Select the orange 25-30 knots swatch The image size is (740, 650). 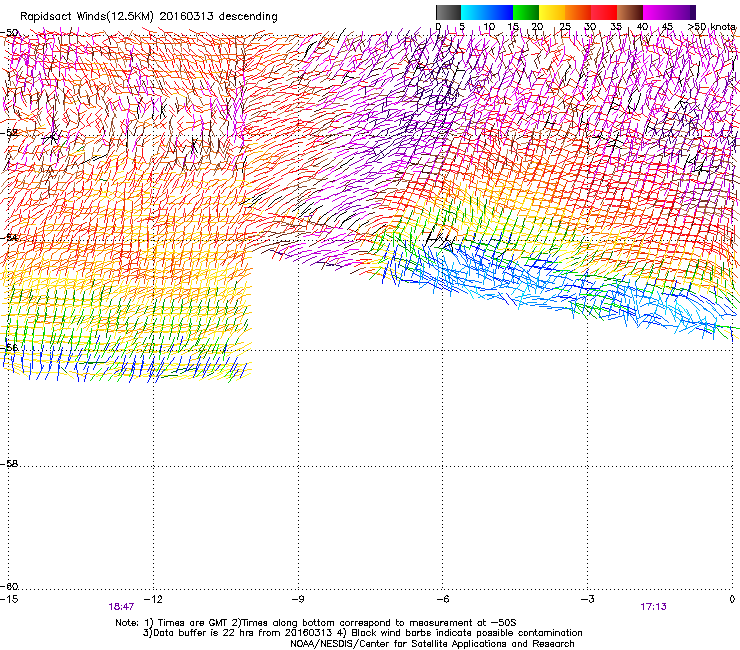[578, 12]
